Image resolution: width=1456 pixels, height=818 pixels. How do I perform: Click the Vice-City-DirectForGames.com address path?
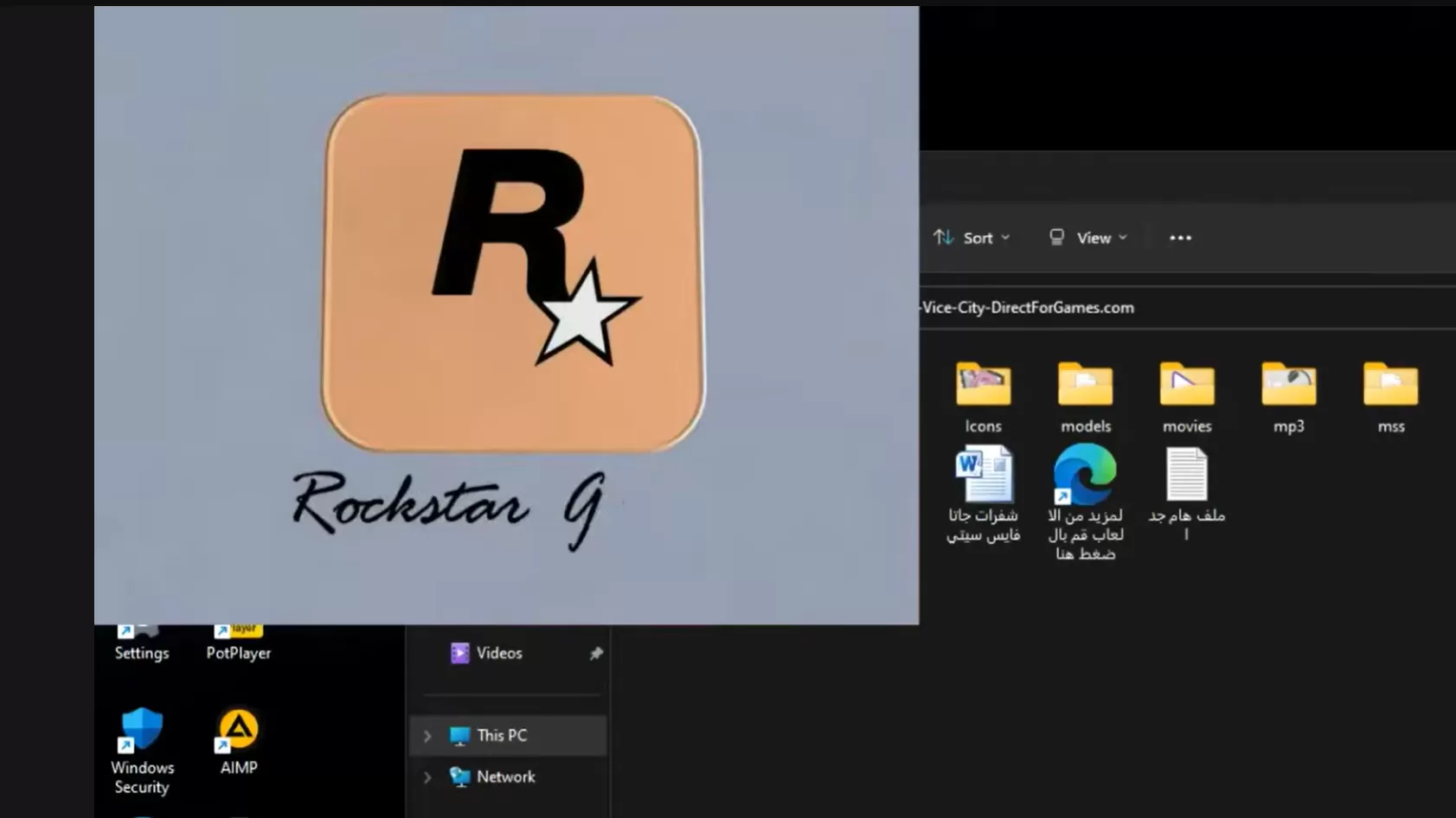tap(1028, 308)
